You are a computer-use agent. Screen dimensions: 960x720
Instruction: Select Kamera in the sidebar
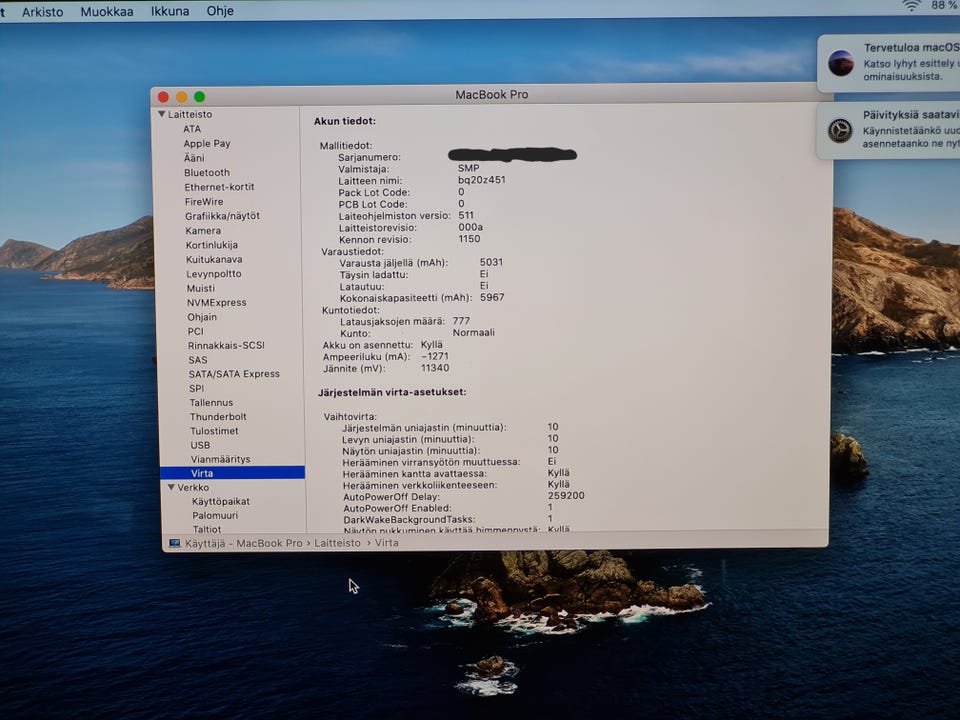[x=203, y=231]
